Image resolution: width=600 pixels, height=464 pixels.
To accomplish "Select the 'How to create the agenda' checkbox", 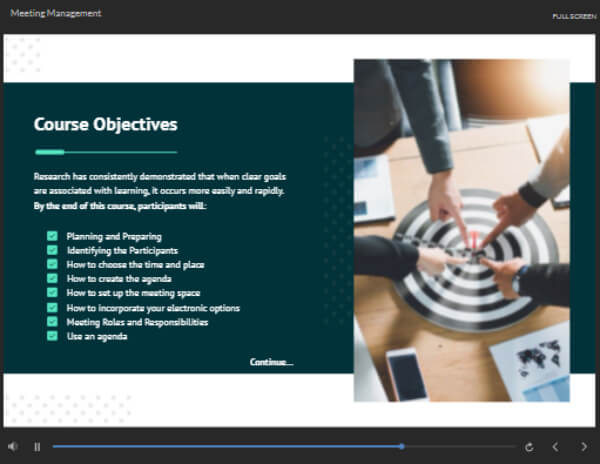I will click(x=51, y=279).
